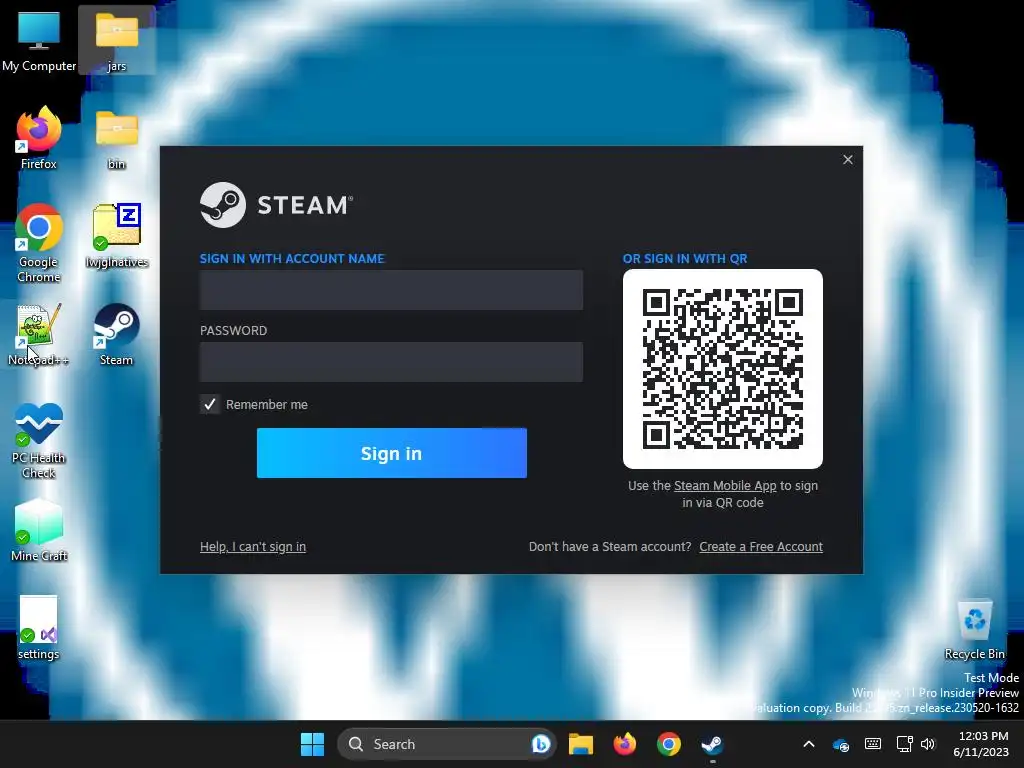Click the "OR SIGN IN WITH QR" heading
Image resolution: width=1024 pixels, height=768 pixels.
tap(685, 259)
